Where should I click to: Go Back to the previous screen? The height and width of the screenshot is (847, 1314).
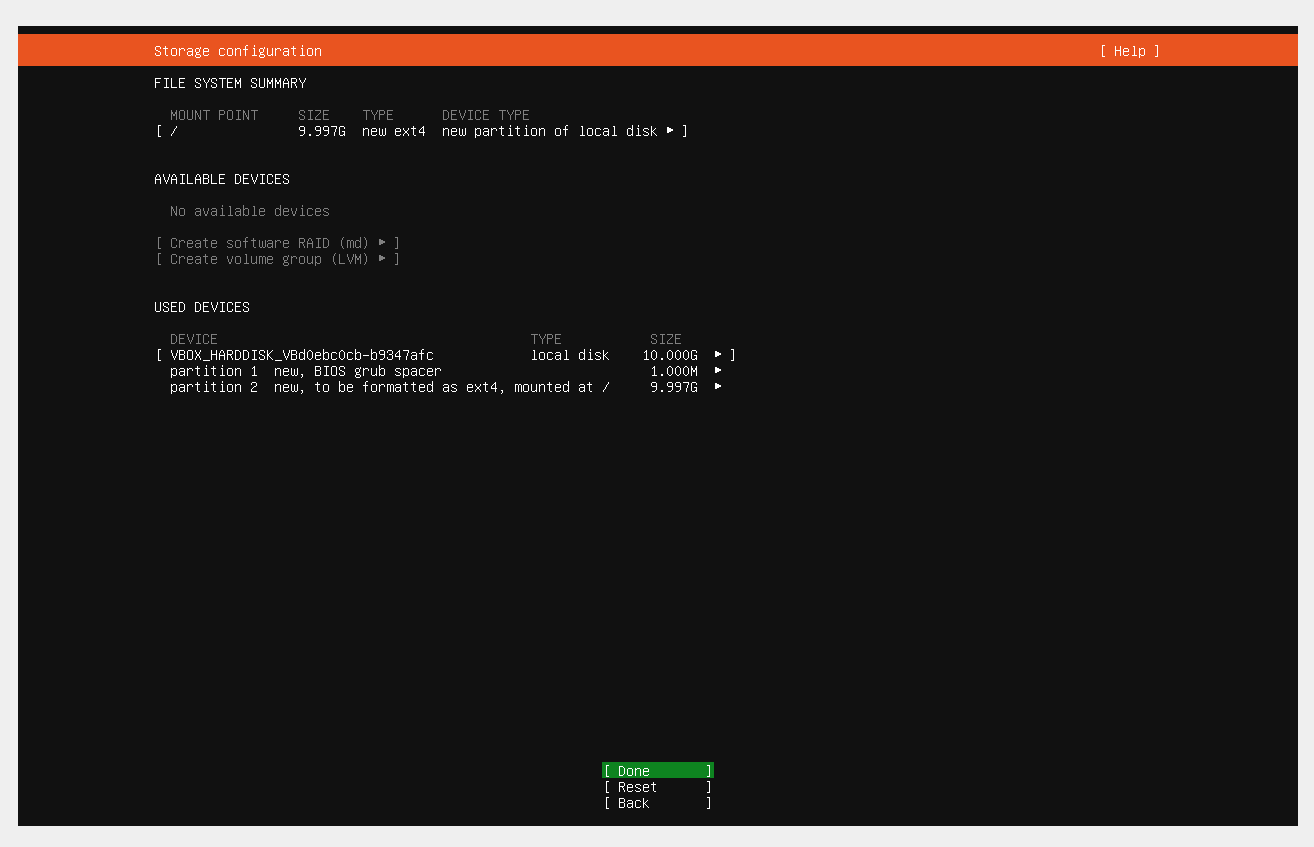(658, 803)
